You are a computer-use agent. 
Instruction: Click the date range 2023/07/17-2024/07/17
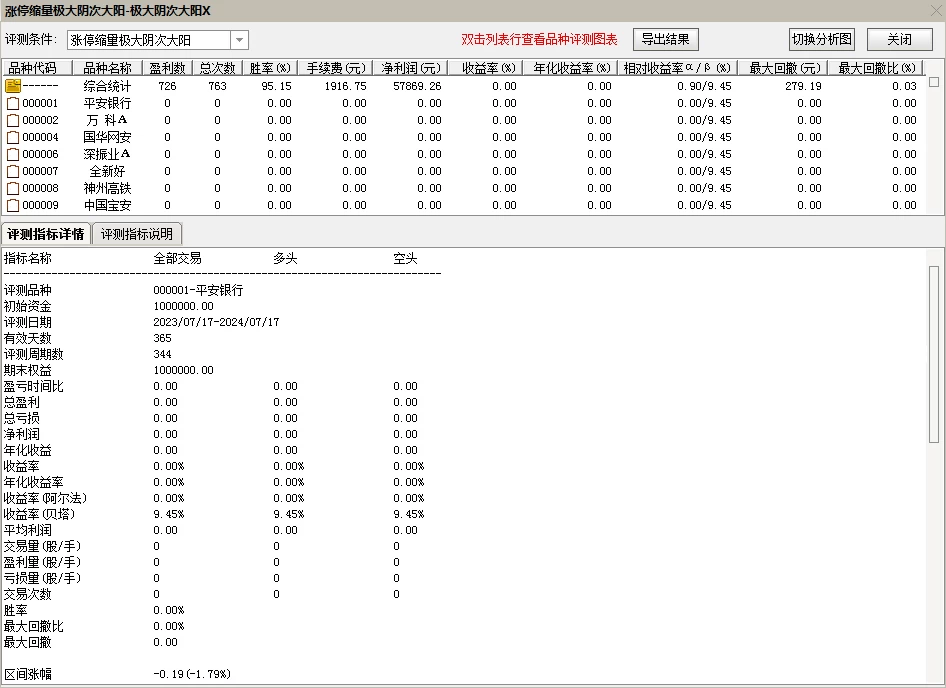[216, 322]
